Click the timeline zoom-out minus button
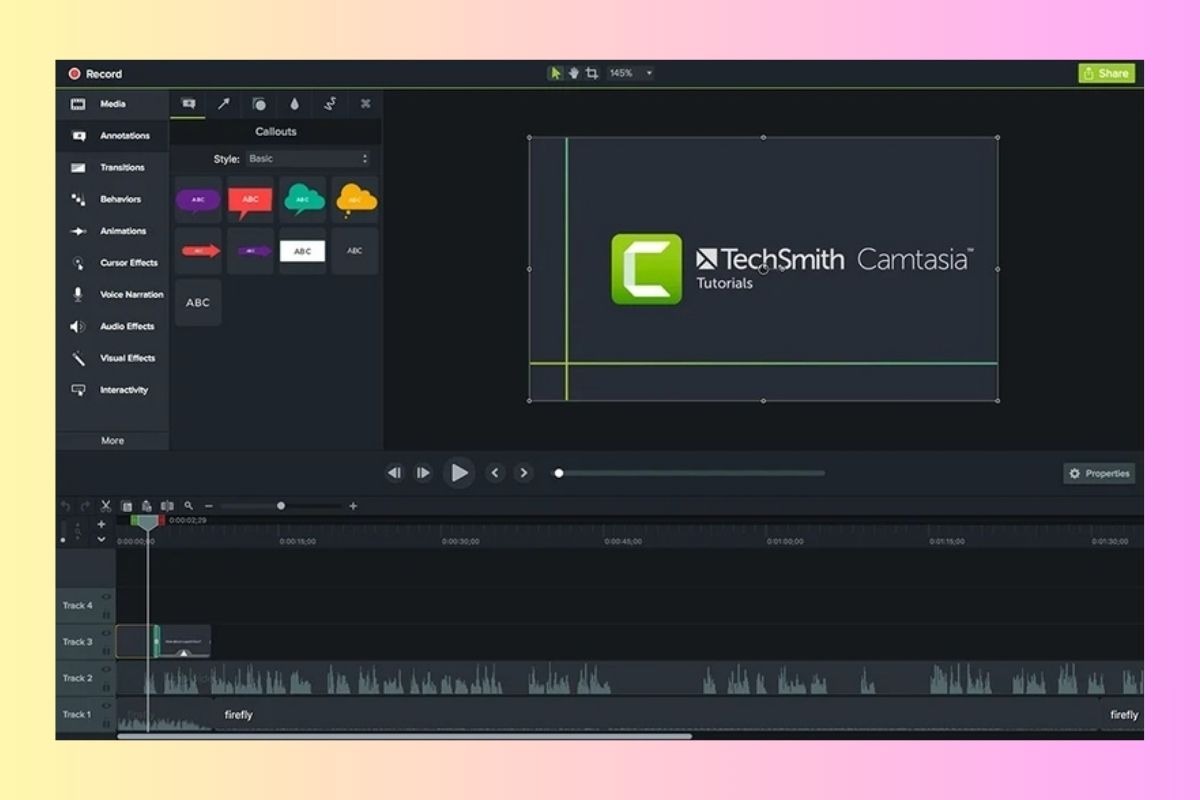This screenshot has width=1200, height=800. coord(208,506)
